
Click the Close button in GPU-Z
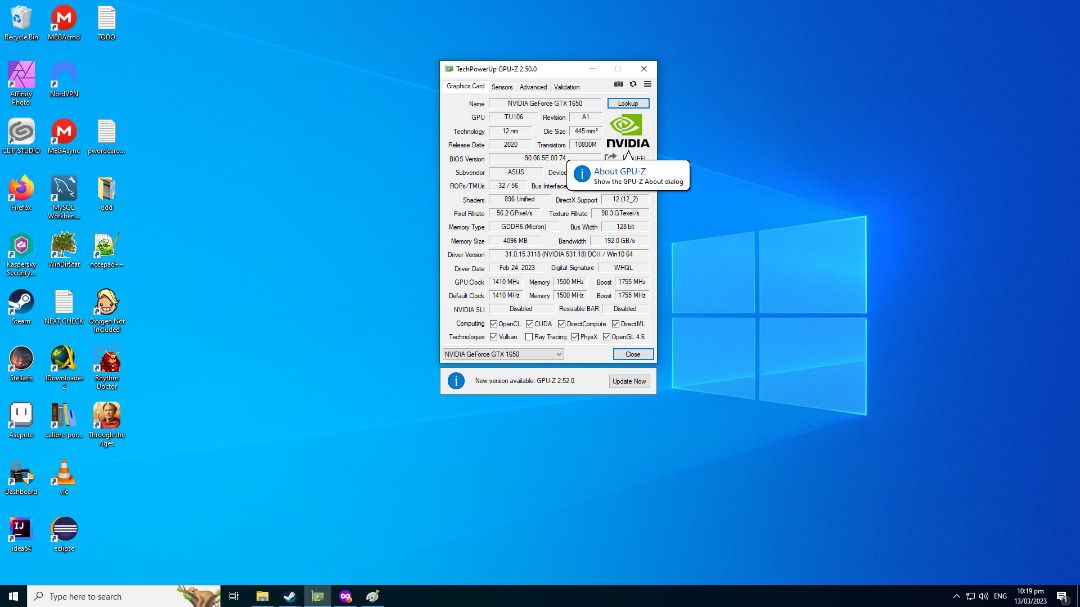tap(632, 354)
